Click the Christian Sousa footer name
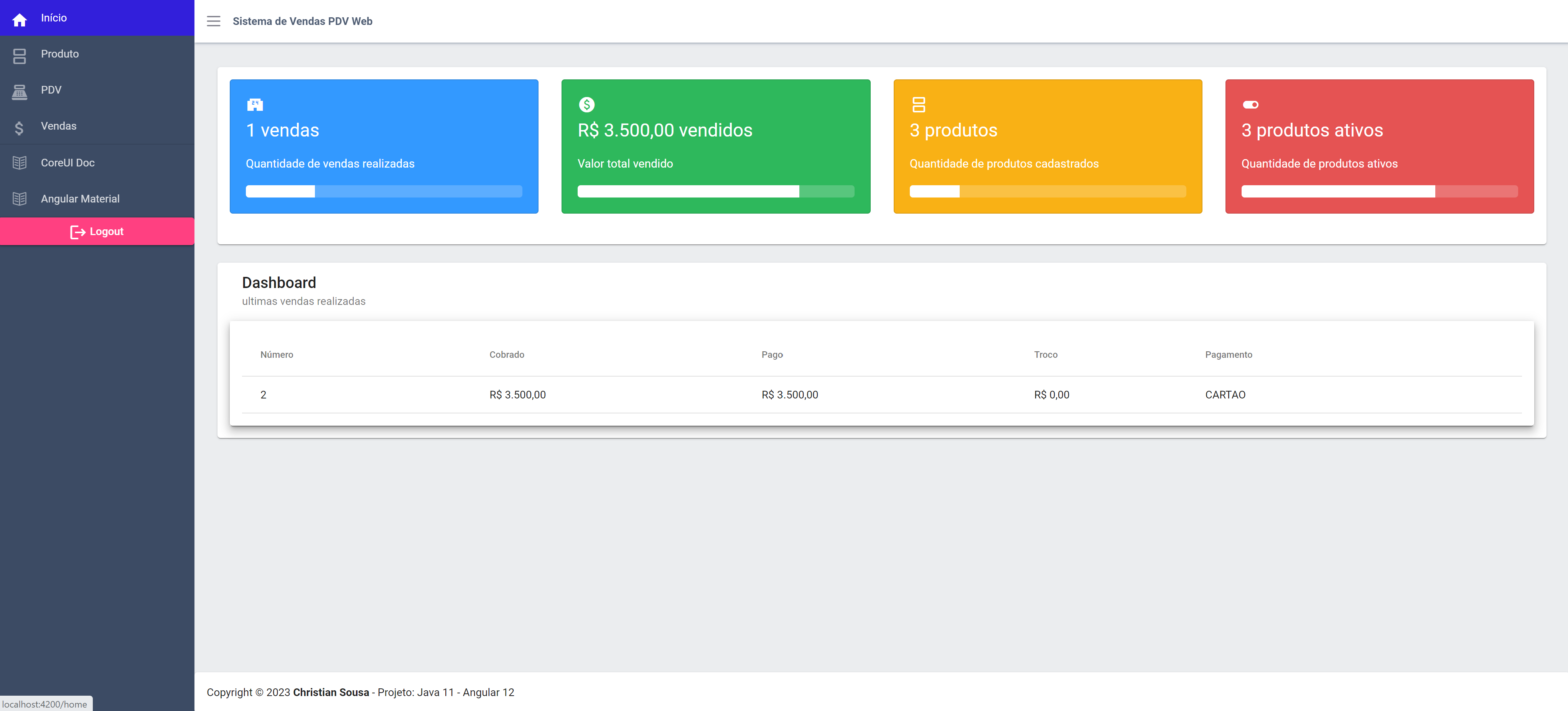This screenshot has width=1568, height=711. click(331, 692)
